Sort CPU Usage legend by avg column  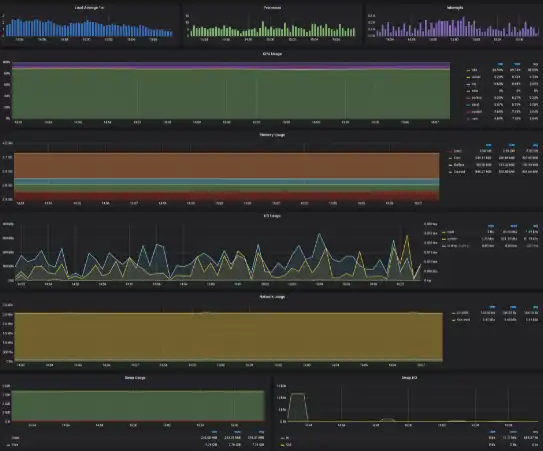(x=535, y=64)
